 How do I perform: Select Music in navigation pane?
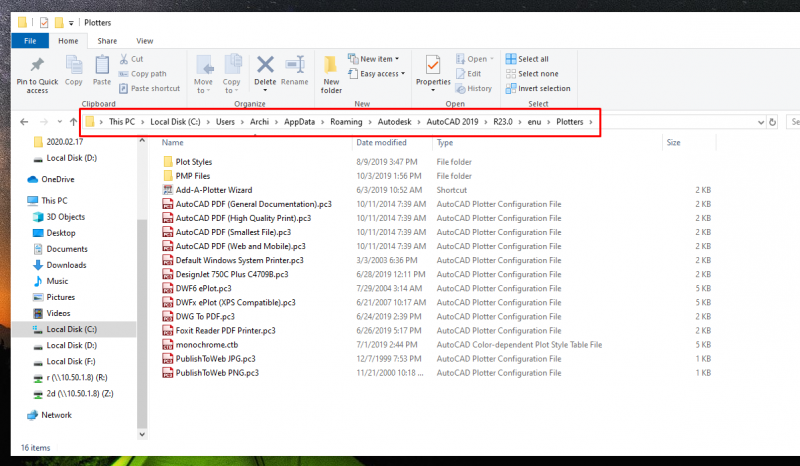[51, 281]
